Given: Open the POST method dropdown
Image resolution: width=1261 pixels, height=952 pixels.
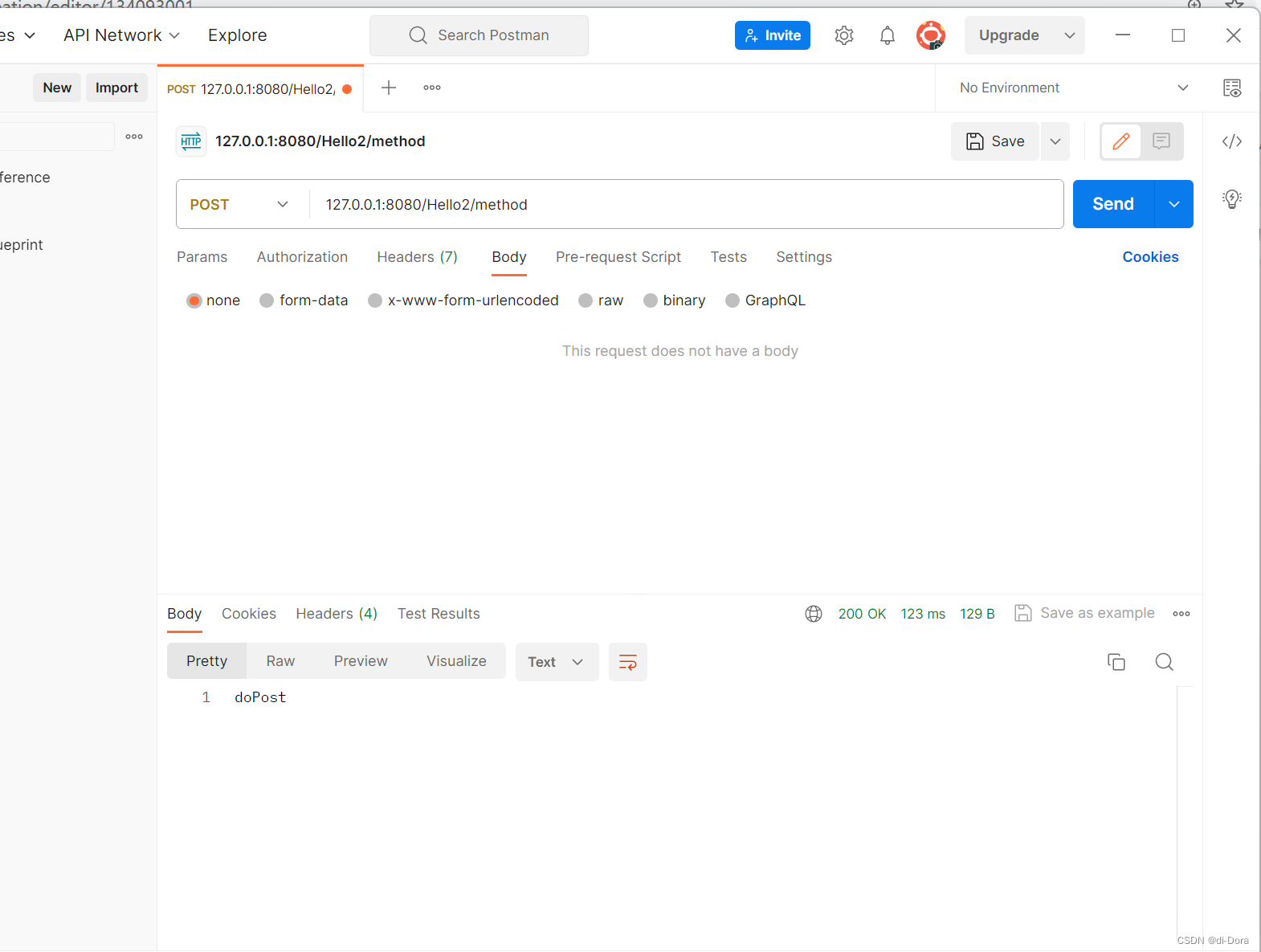Looking at the screenshot, I should 239,205.
